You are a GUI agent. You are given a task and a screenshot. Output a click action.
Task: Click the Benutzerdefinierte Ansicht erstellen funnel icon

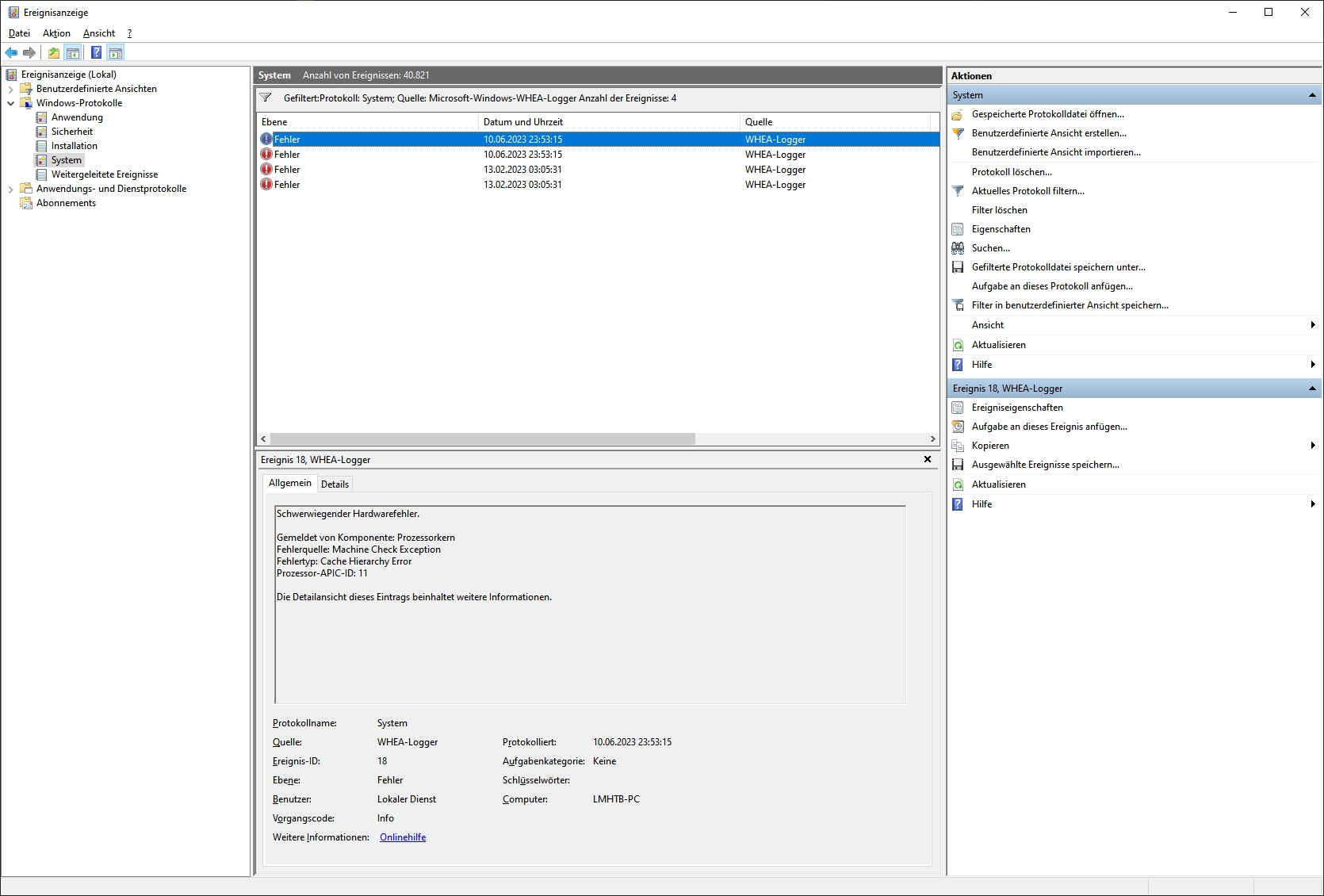click(958, 133)
